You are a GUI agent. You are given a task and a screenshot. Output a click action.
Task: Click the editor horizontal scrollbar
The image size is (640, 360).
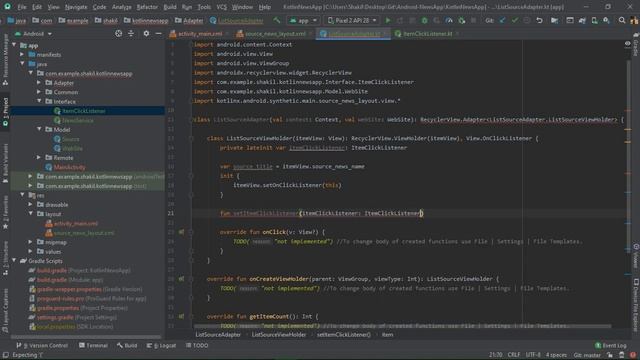(x=402, y=326)
